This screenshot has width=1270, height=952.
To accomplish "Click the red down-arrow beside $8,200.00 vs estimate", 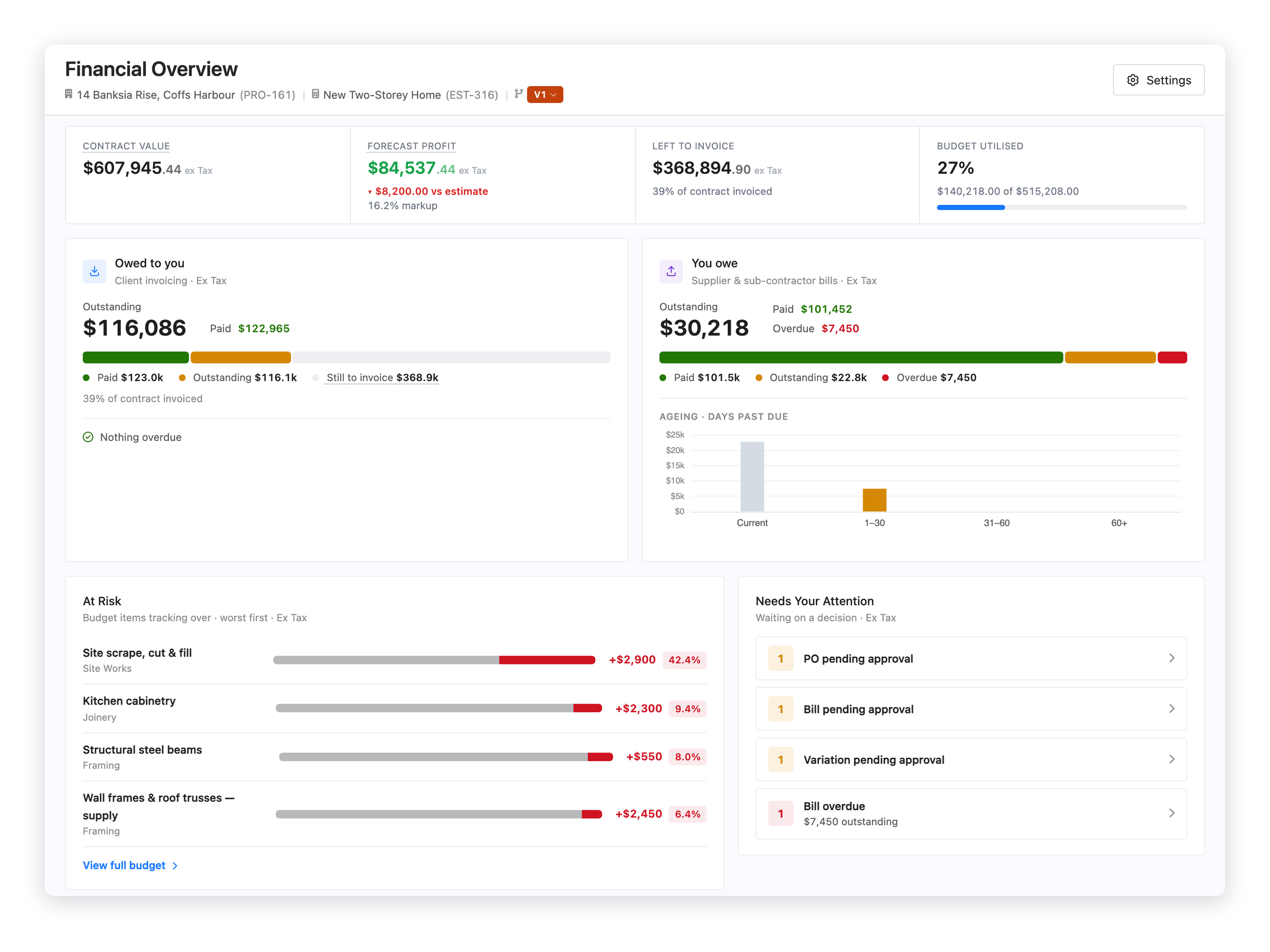I will pos(370,192).
